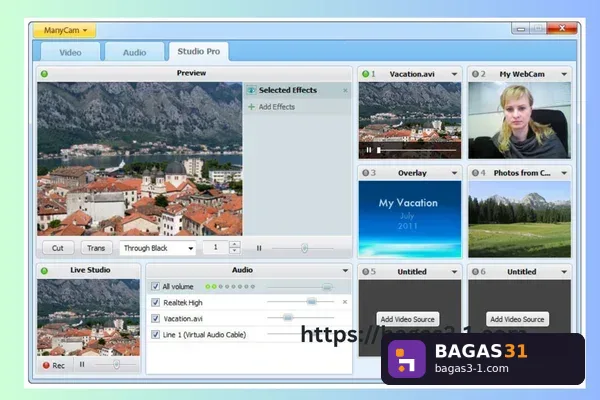This screenshot has height=400, width=600.
Task: Add Video Source to slot 6
Action: click(517, 319)
